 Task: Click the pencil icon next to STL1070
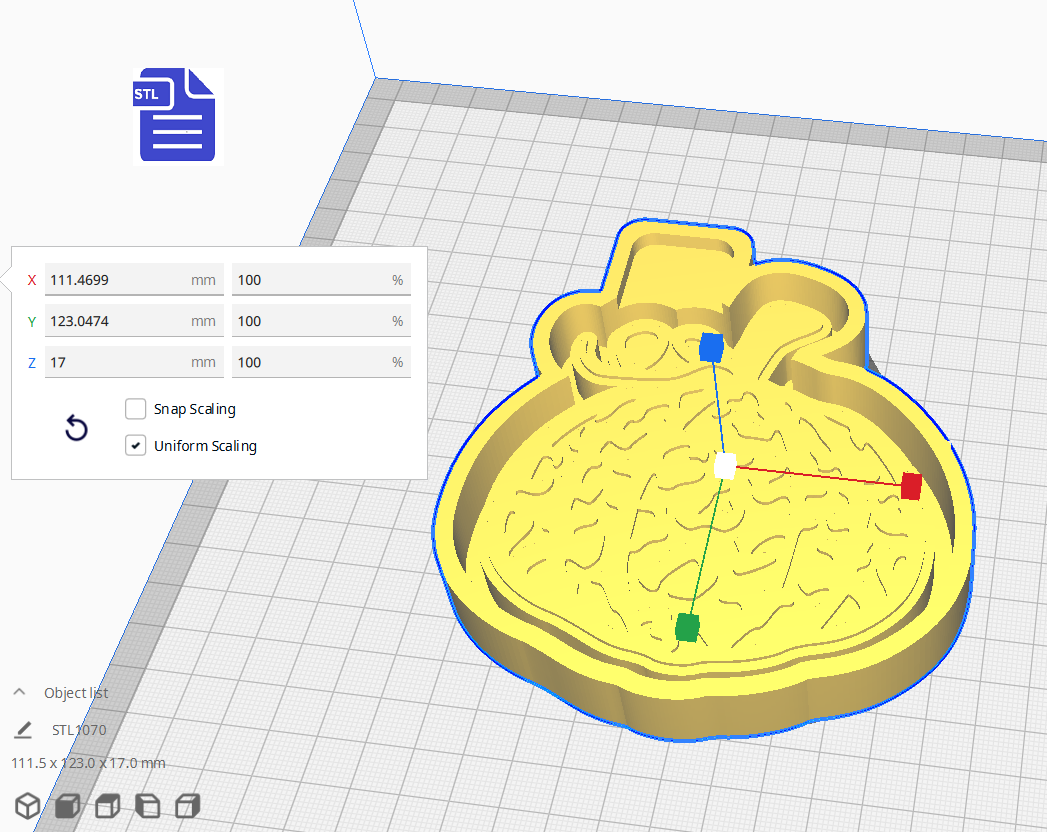tap(22, 730)
